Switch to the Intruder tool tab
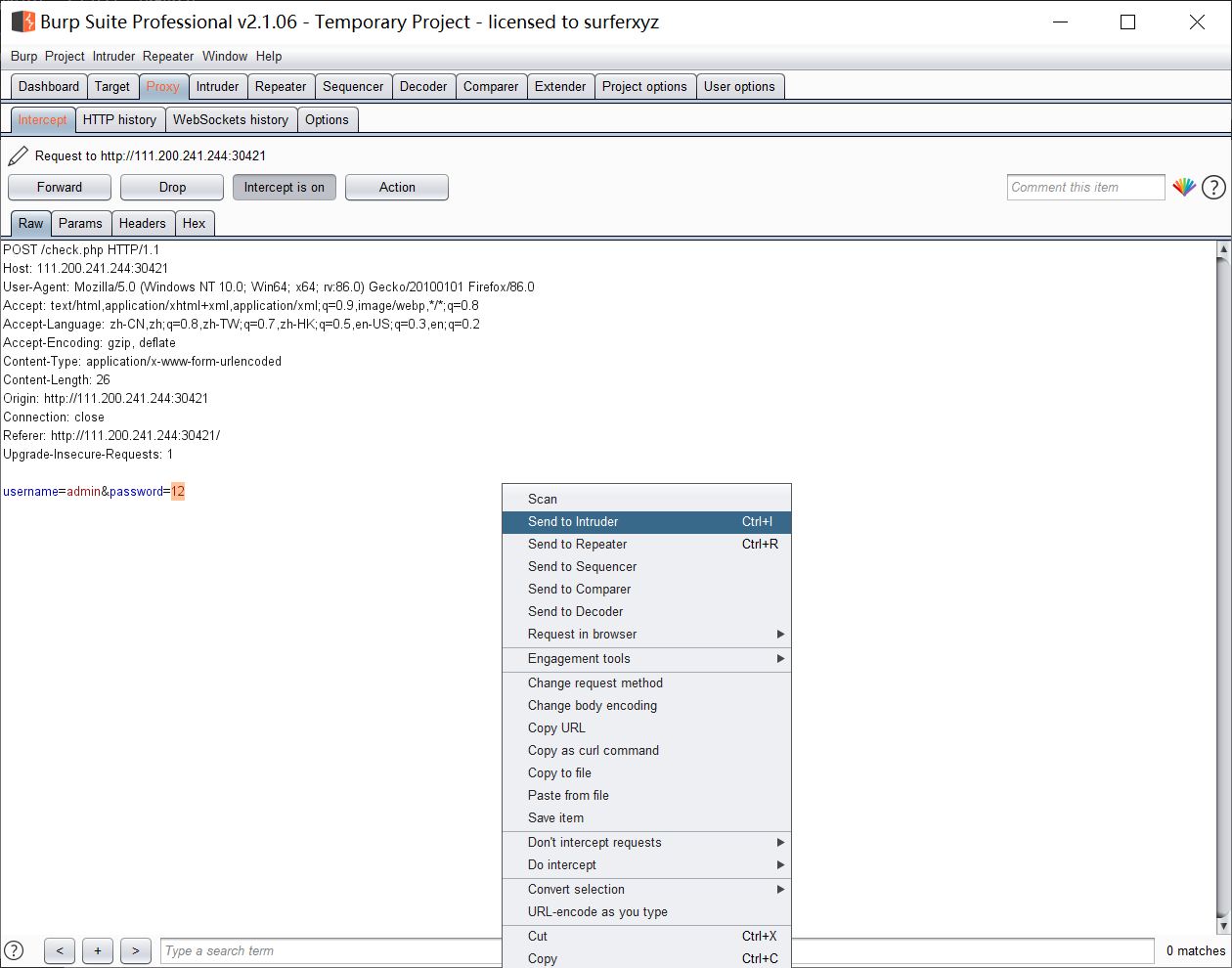 pyautogui.click(x=217, y=86)
